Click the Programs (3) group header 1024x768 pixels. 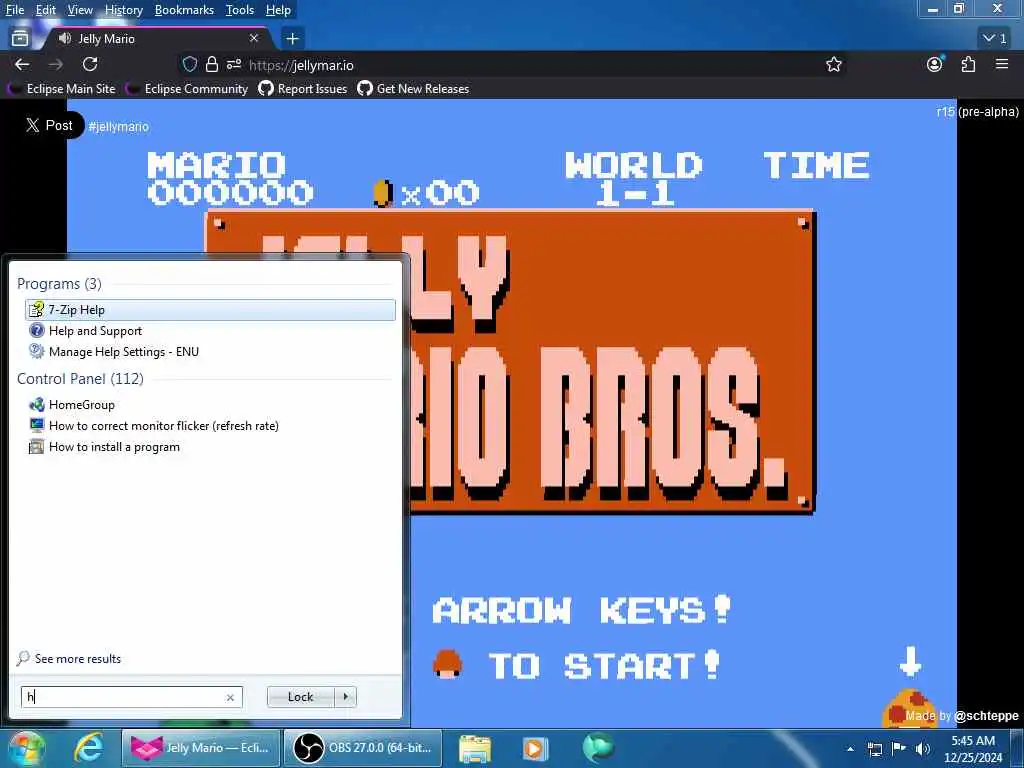point(59,284)
